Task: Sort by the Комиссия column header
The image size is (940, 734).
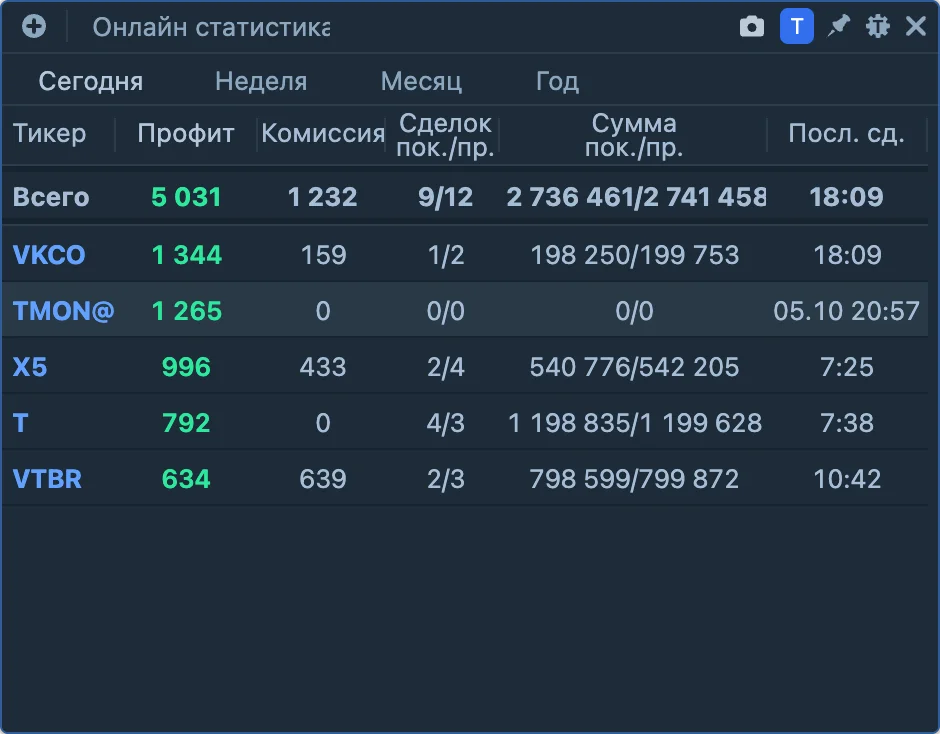Action: pos(323,133)
